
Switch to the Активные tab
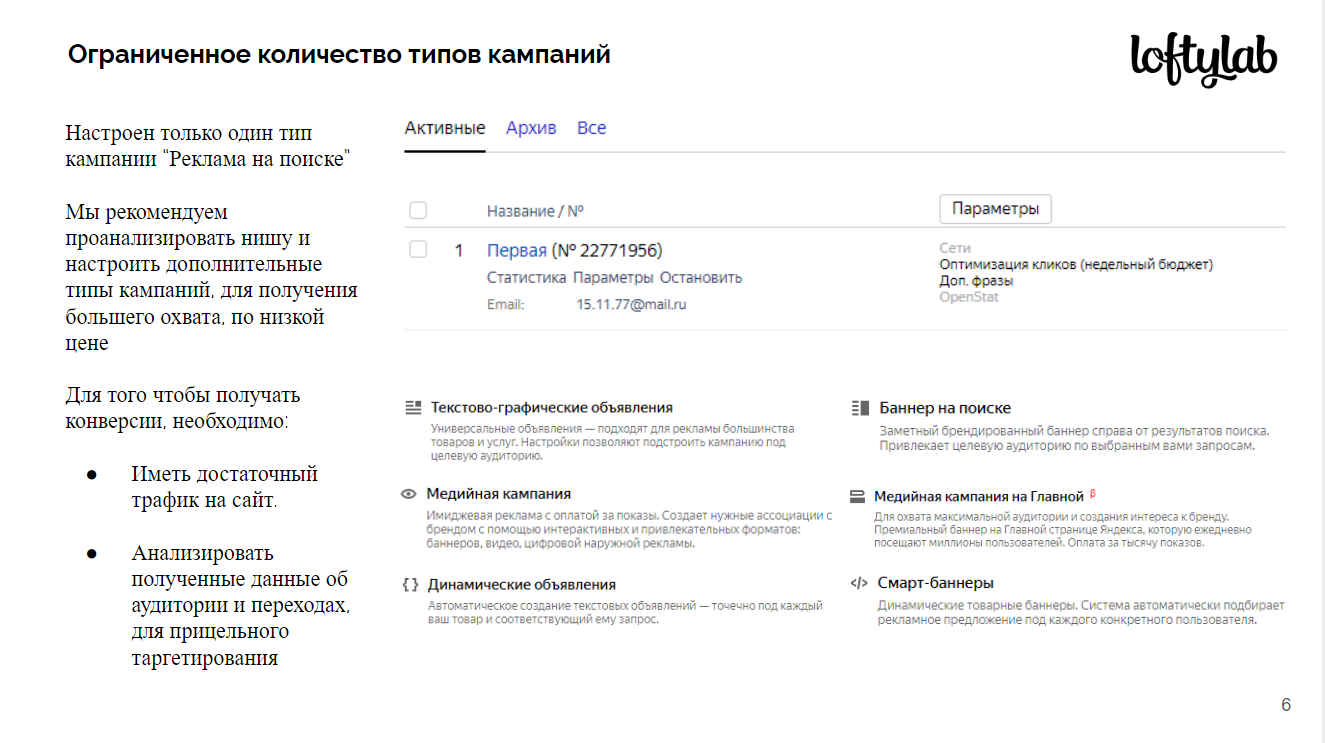tap(445, 128)
